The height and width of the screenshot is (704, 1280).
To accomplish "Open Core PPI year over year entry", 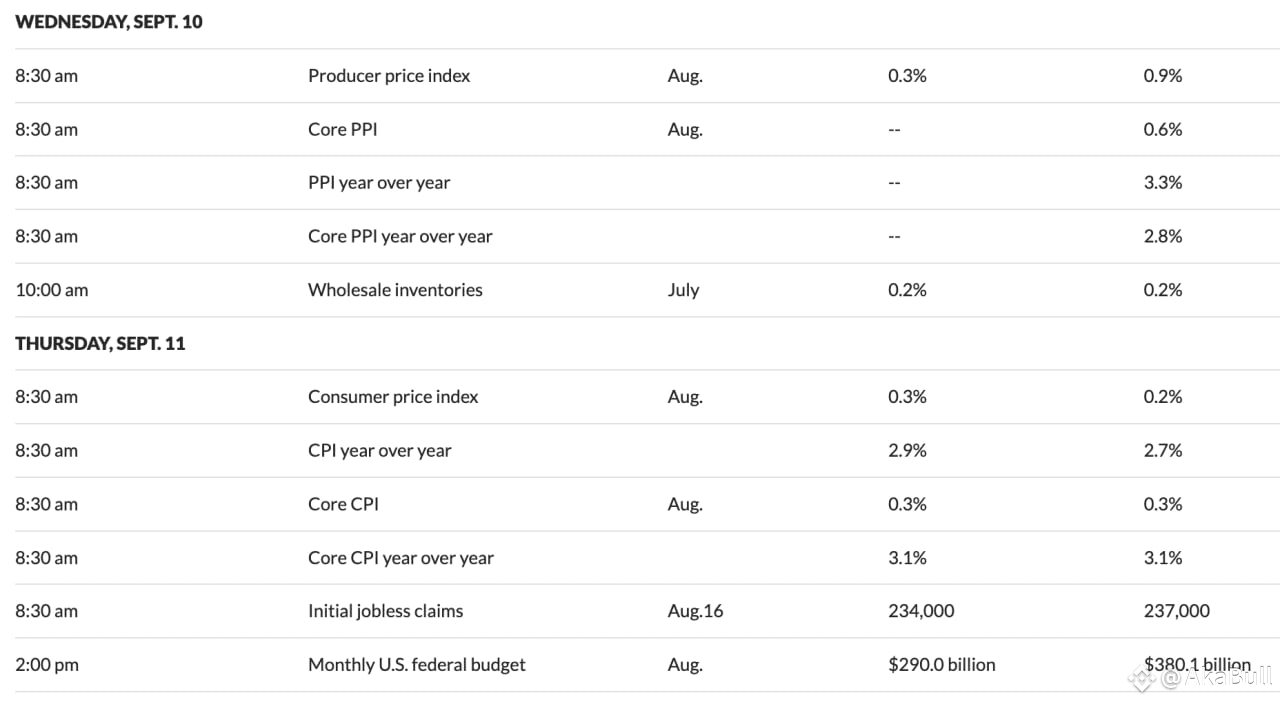I will pyautogui.click(x=400, y=237).
